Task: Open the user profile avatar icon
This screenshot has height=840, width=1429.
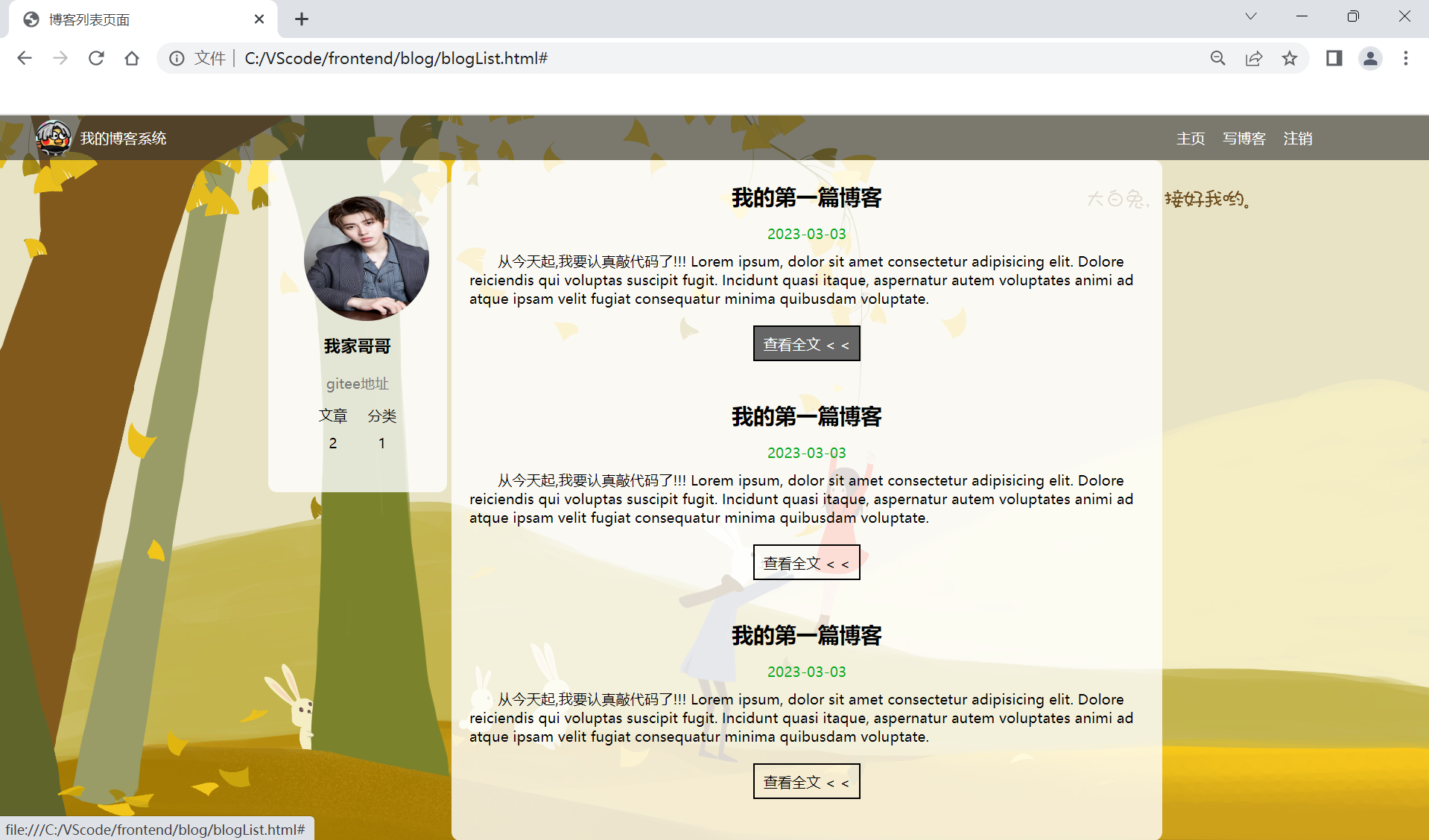Action: (x=1370, y=58)
